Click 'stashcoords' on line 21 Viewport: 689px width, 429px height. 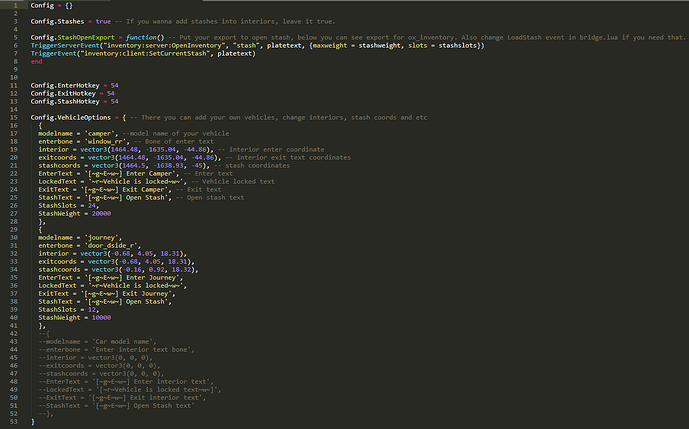tap(59, 165)
